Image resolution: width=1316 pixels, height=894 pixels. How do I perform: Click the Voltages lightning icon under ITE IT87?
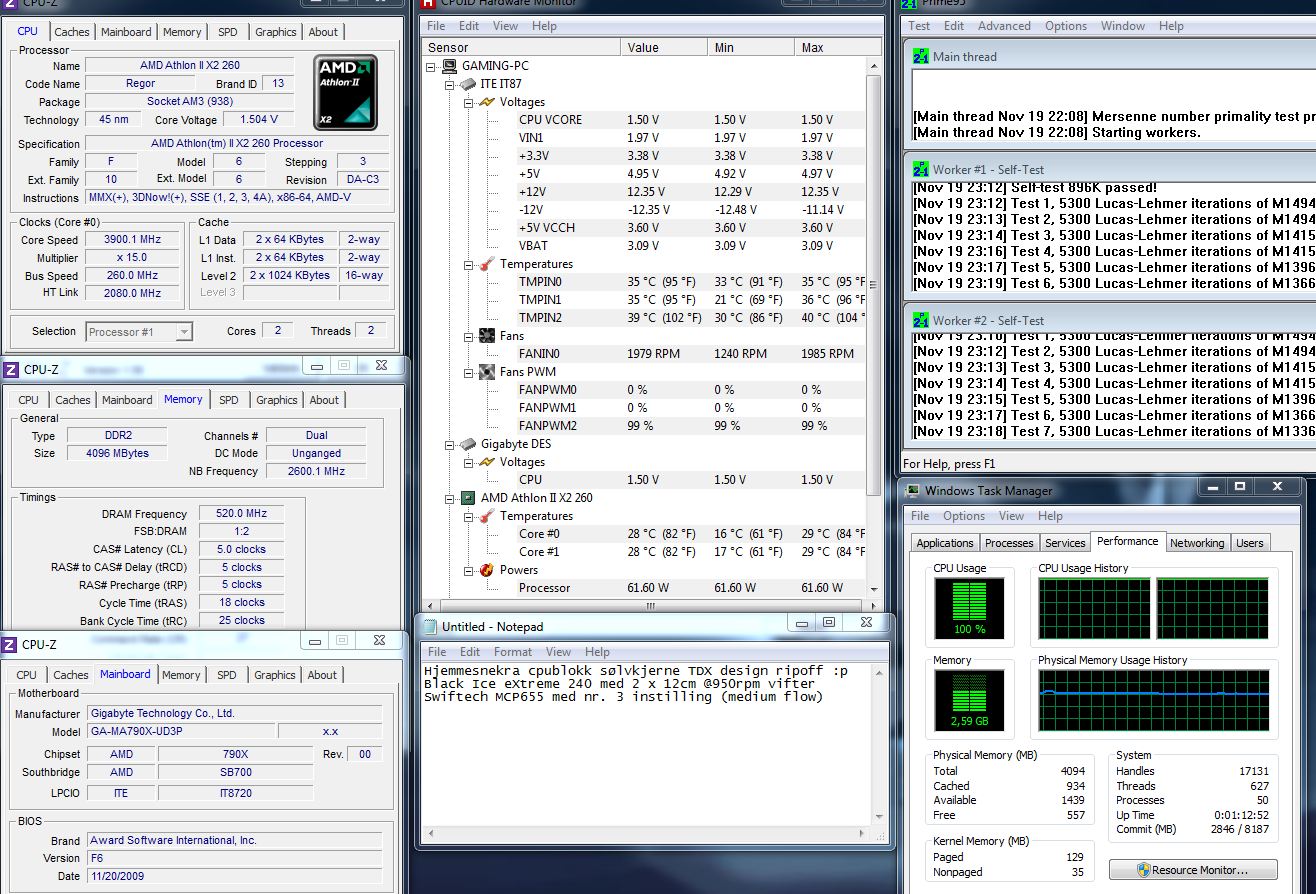(x=487, y=102)
